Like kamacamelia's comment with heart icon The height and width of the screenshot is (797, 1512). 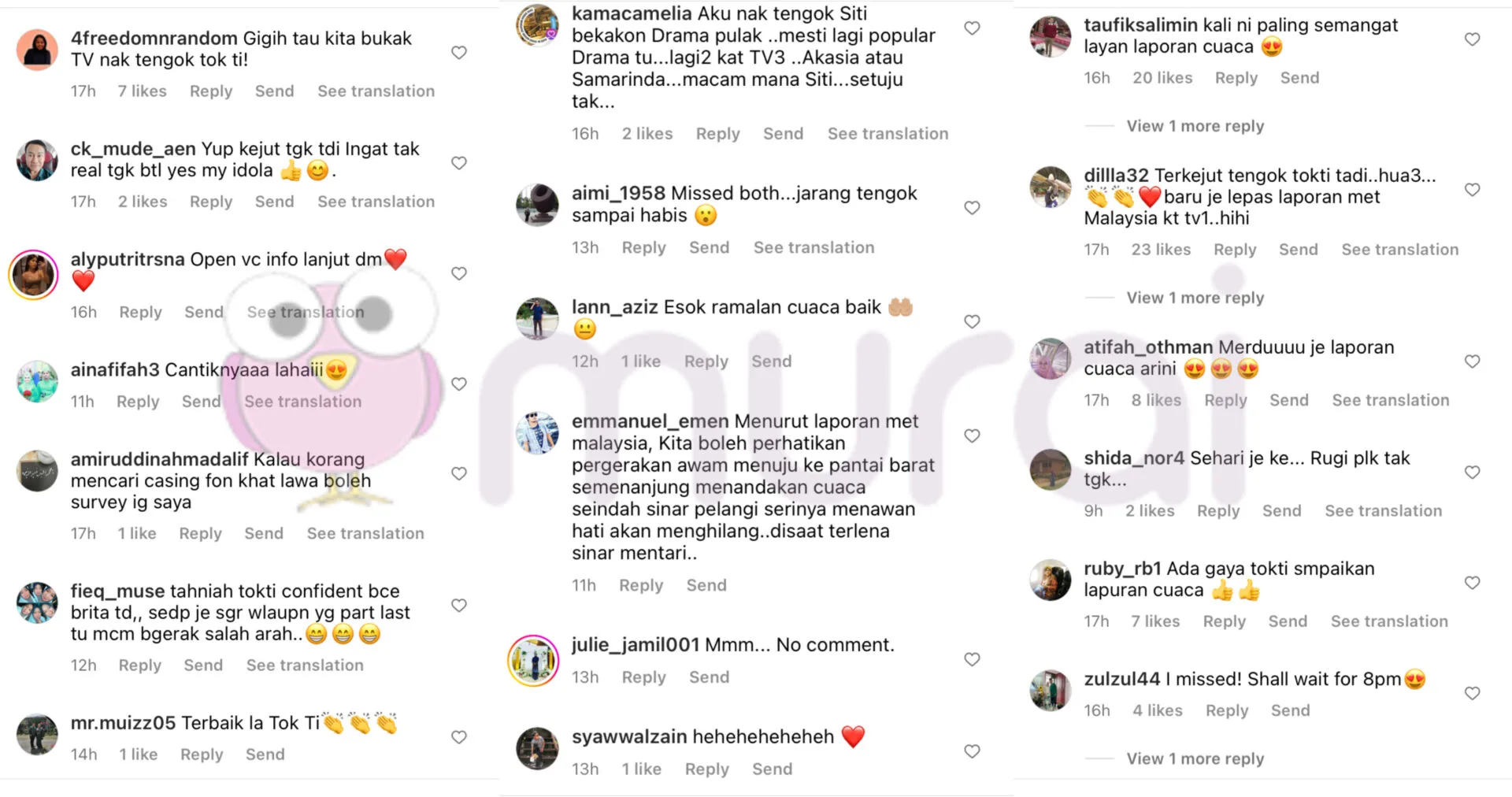tap(973, 28)
